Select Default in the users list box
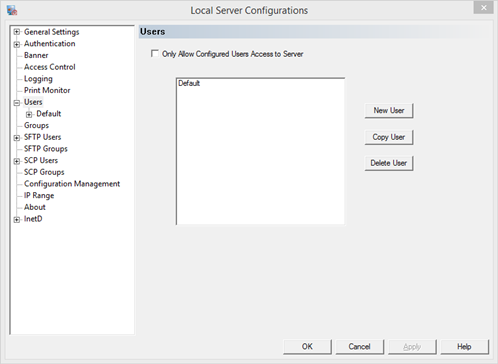Viewport: 498px width, 364px height. coord(189,83)
